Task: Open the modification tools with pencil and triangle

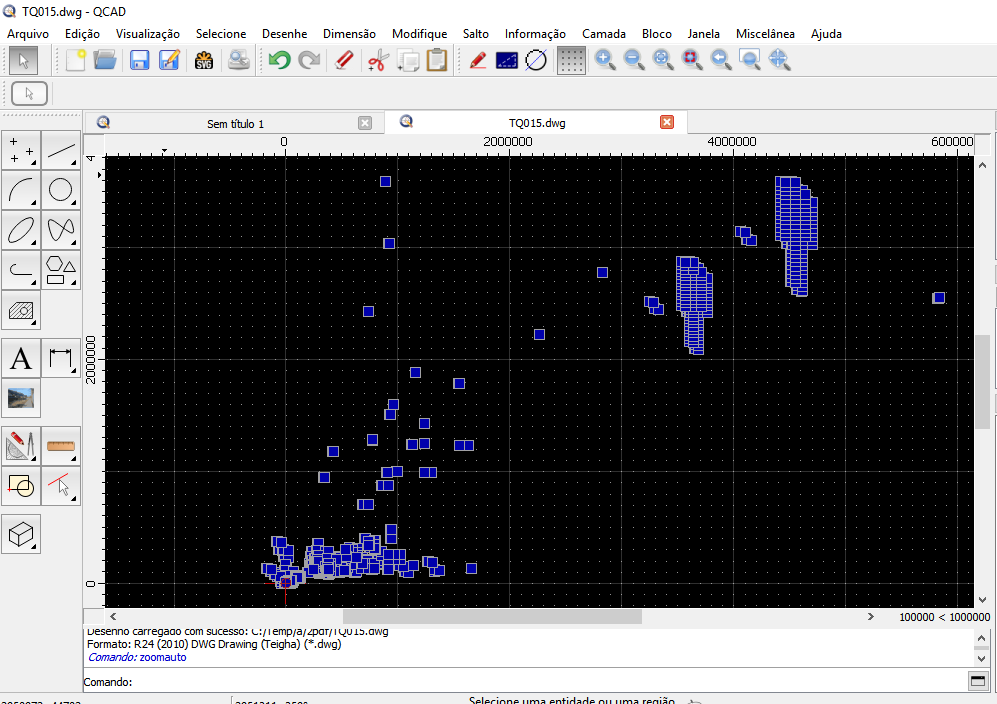Action: pos(21,446)
